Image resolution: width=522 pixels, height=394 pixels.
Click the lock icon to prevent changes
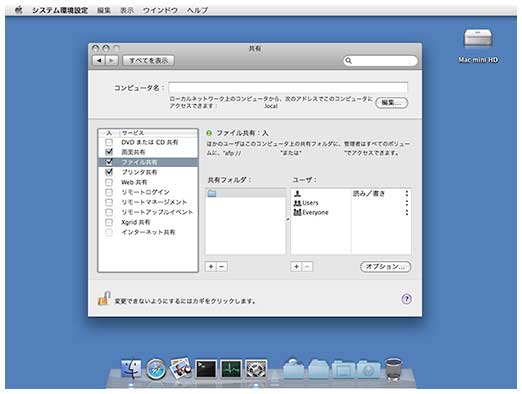click(104, 298)
